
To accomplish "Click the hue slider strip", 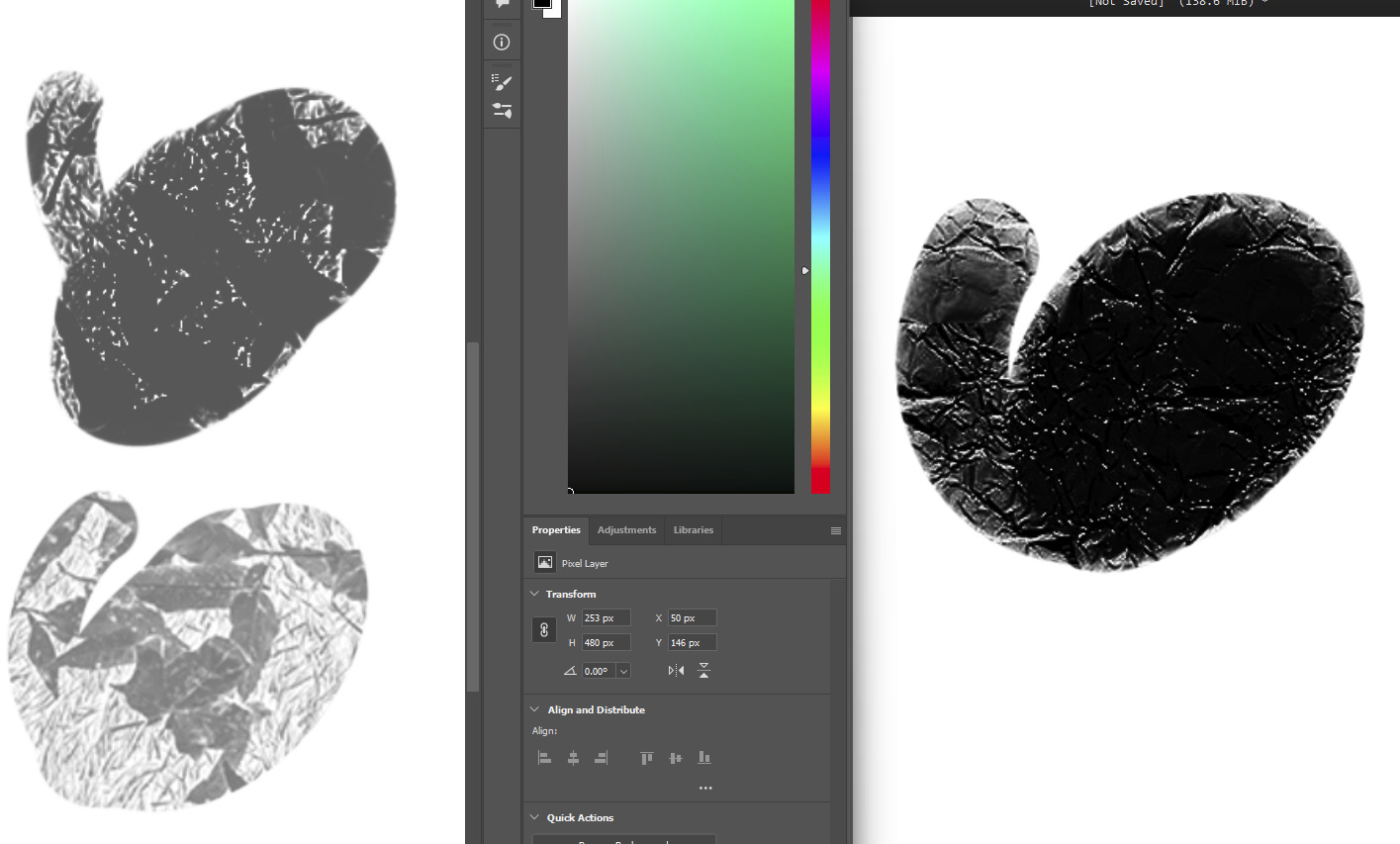I will coord(820,246).
